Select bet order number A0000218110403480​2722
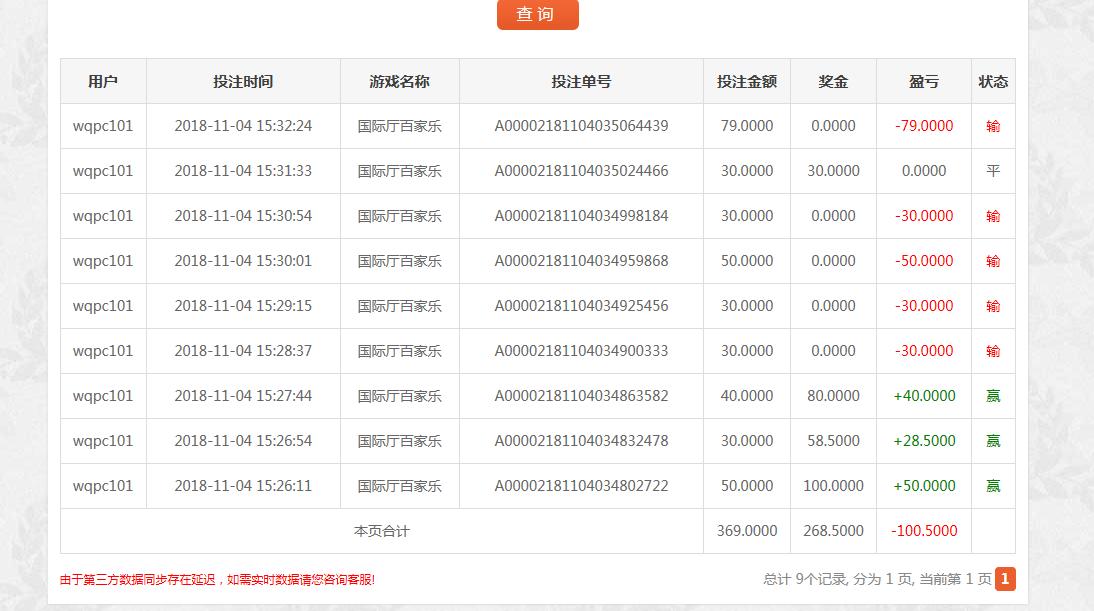The width and height of the screenshot is (1094, 611). pyautogui.click(x=581, y=486)
